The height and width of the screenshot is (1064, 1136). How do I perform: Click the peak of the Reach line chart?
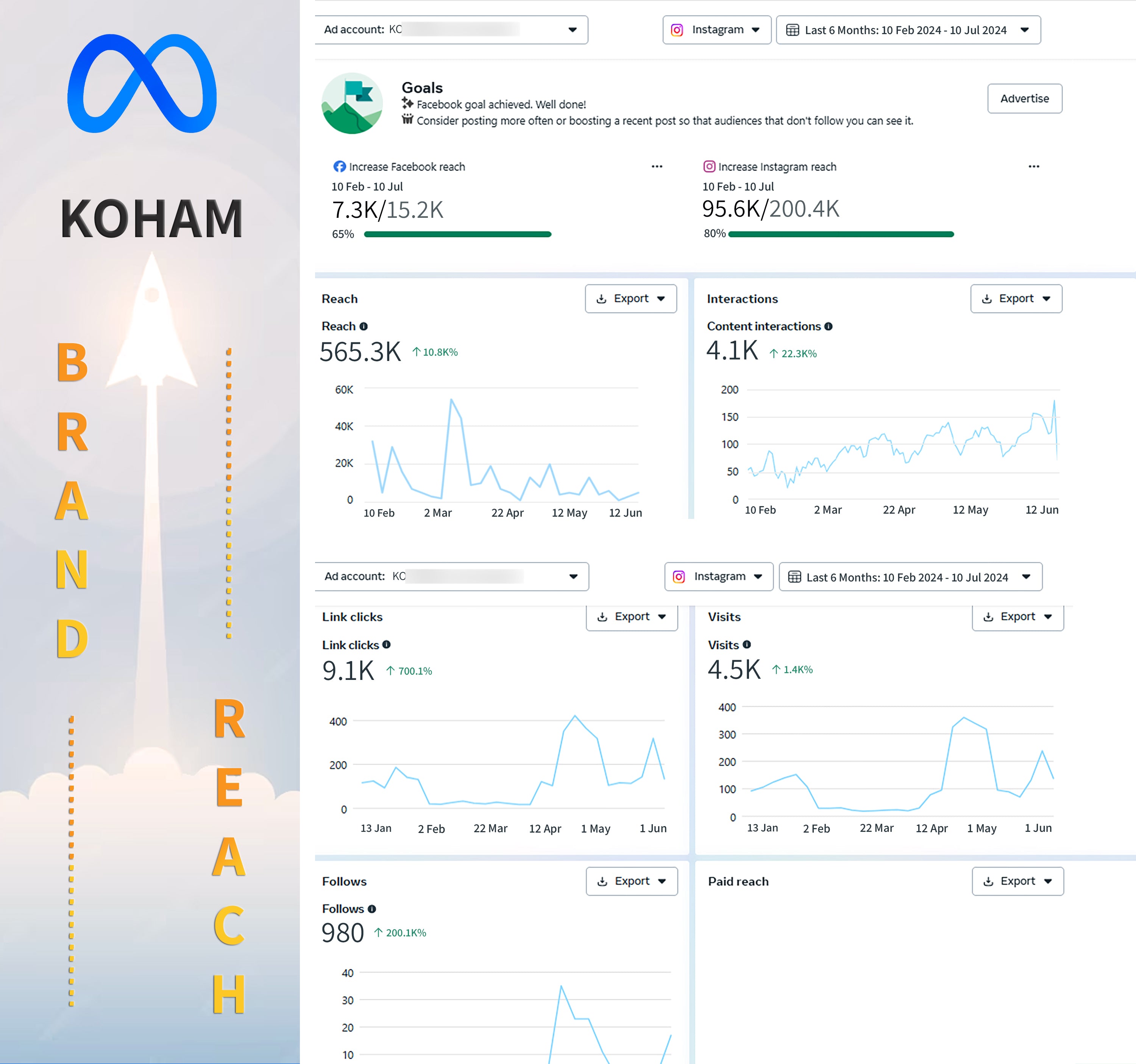(451, 399)
